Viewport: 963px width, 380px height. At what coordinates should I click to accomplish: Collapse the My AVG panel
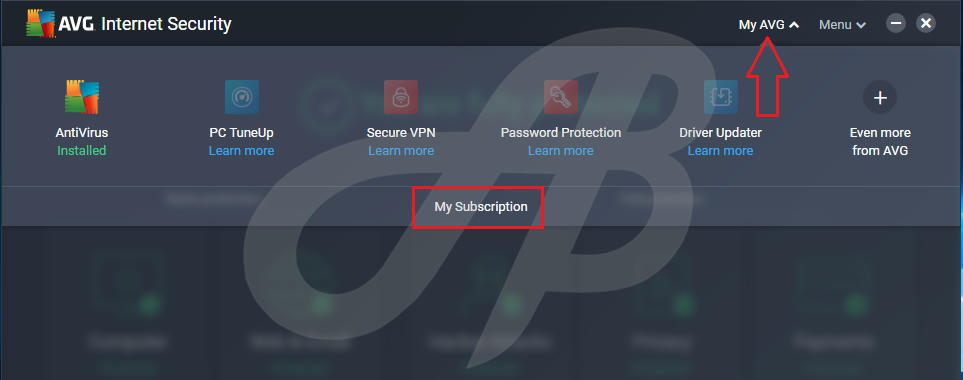[769, 25]
